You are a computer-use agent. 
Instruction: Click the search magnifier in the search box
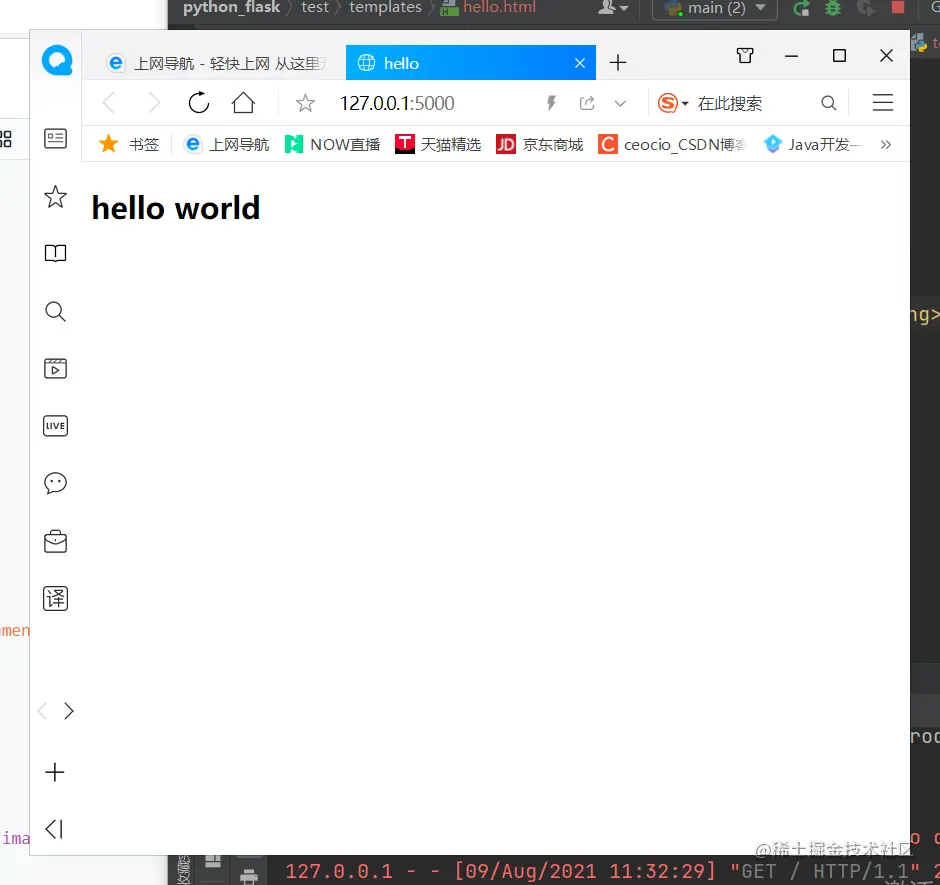(828, 103)
